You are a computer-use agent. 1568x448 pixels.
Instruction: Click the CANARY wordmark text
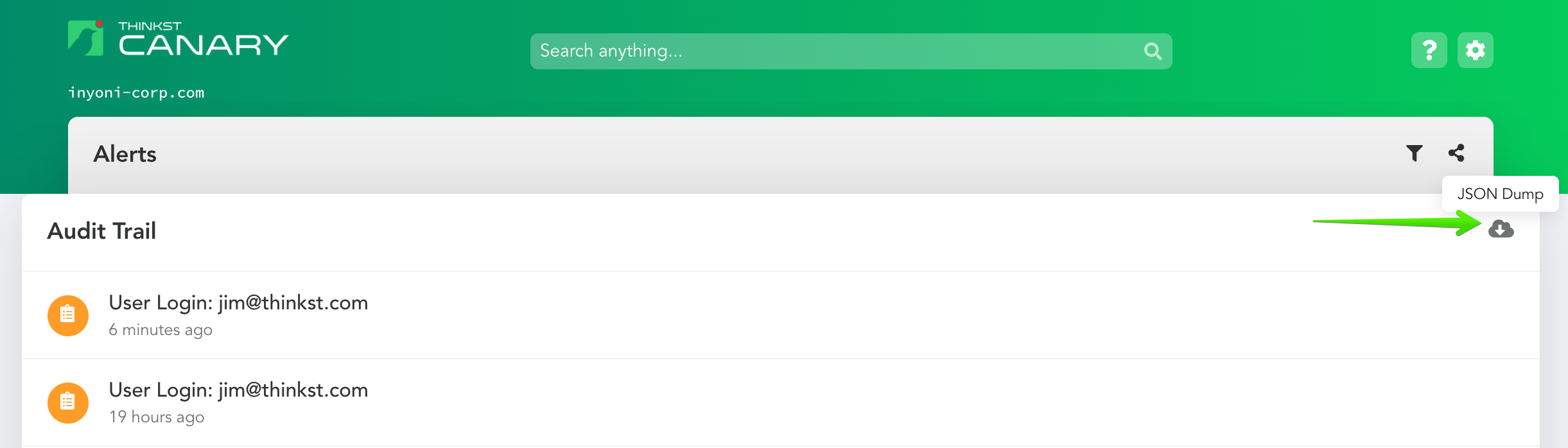click(204, 45)
